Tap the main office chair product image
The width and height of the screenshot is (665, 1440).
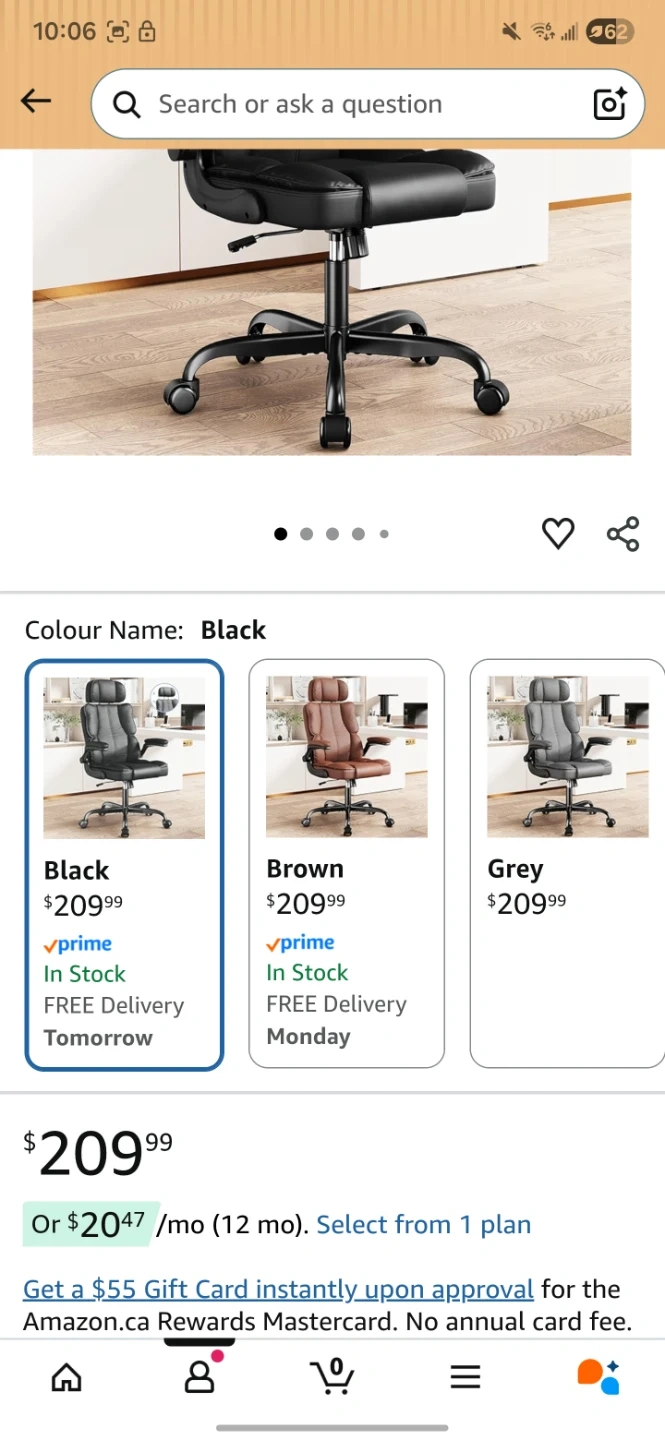(332, 302)
